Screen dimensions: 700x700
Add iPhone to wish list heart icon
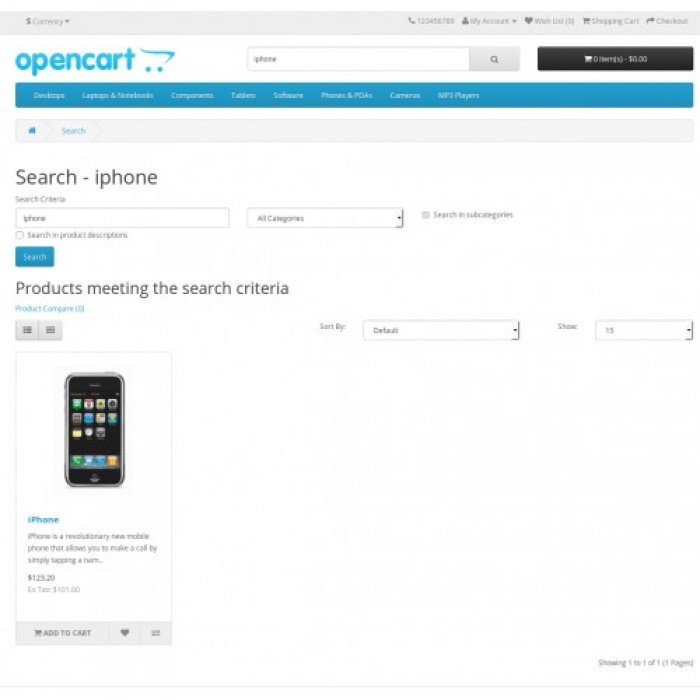pyautogui.click(x=125, y=633)
